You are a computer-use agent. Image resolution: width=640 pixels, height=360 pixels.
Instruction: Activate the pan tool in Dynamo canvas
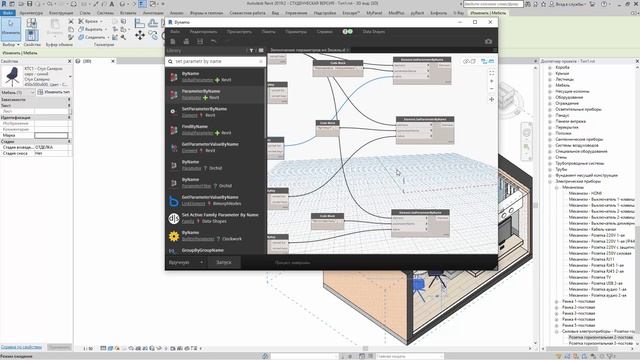coord(491,99)
